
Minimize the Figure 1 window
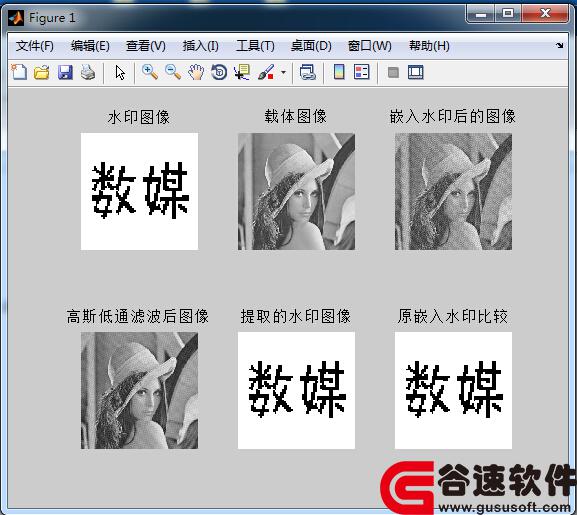[x=480, y=14]
